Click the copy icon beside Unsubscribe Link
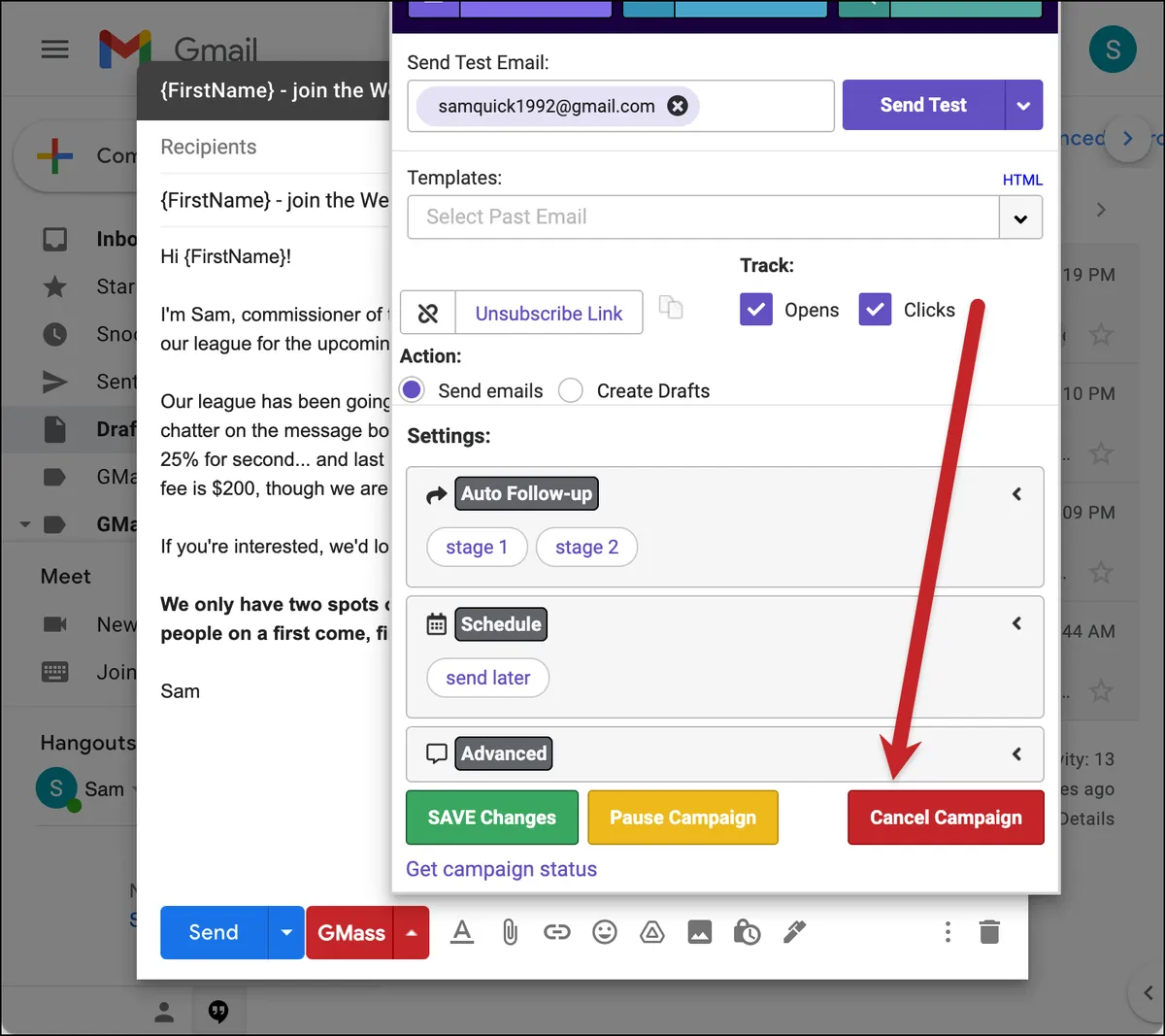 click(671, 307)
